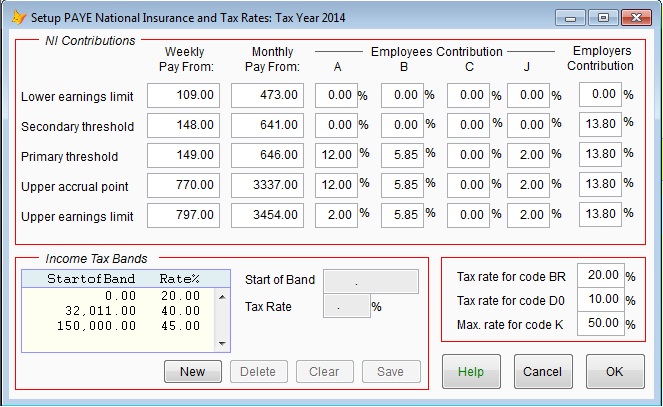This screenshot has width=663, height=407.
Task: Select the 0.00 band at 20.00 rate row
Action: click(118, 296)
